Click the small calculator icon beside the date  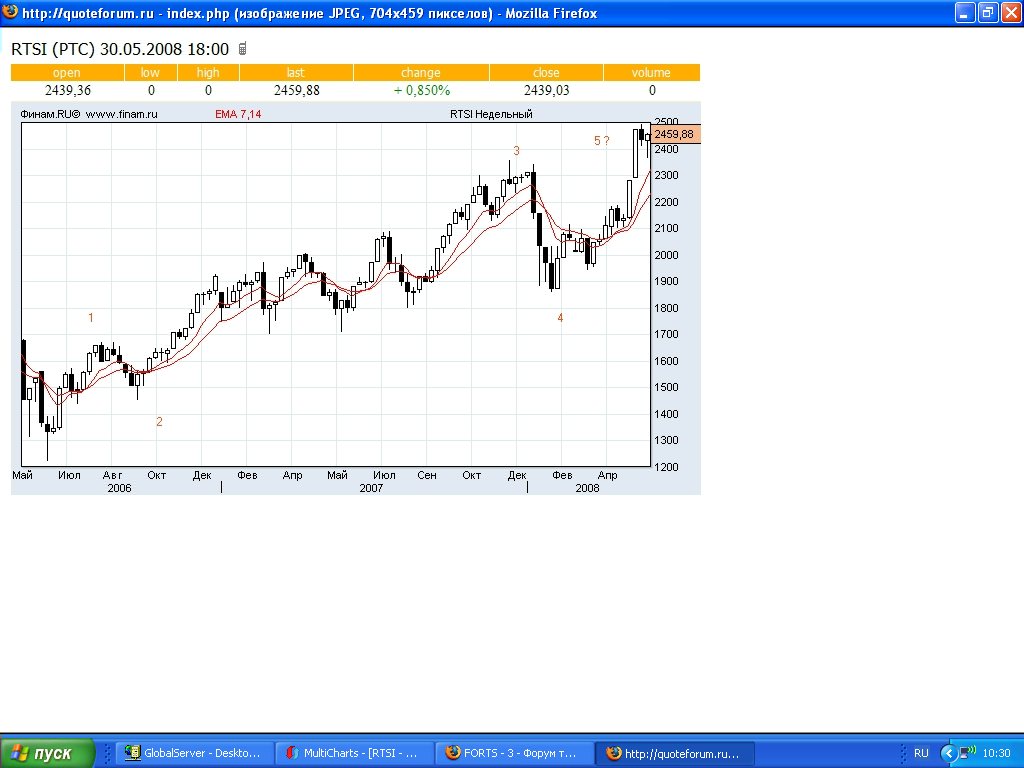click(x=241, y=49)
